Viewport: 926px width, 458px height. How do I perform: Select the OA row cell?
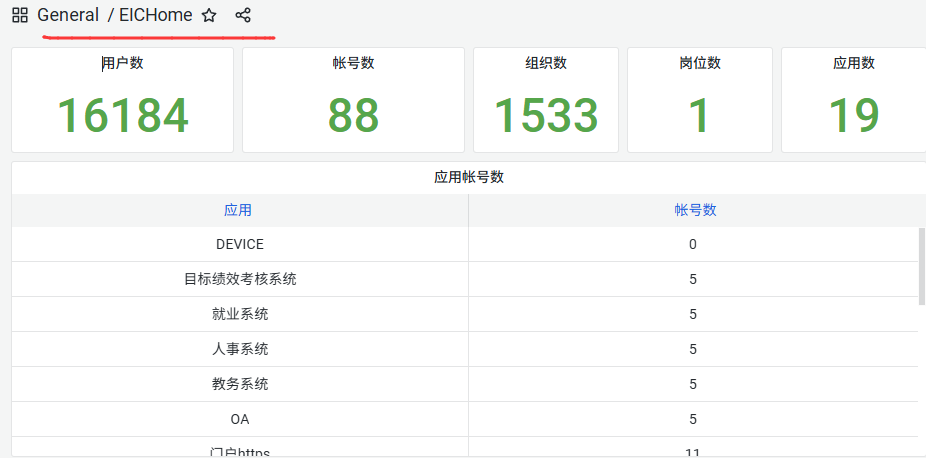pyautogui.click(x=240, y=419)
